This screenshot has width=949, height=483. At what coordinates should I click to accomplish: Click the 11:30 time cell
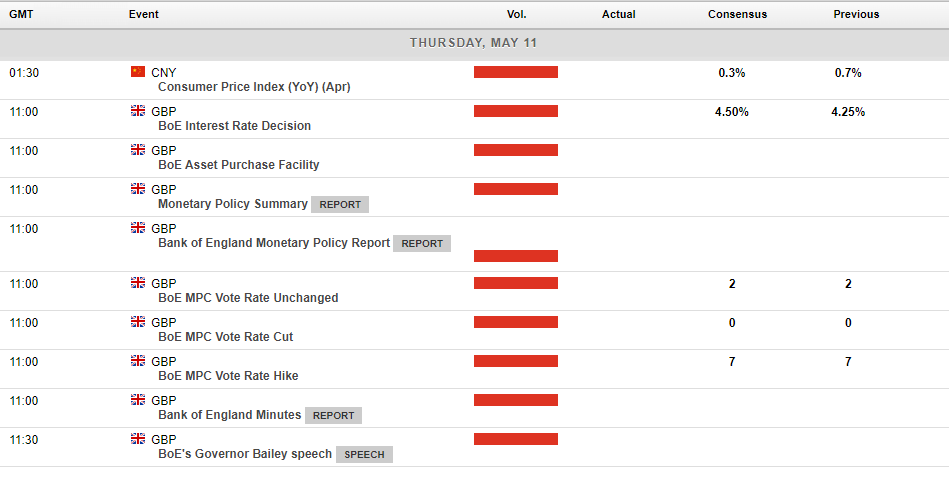click(x=24, y=440)
